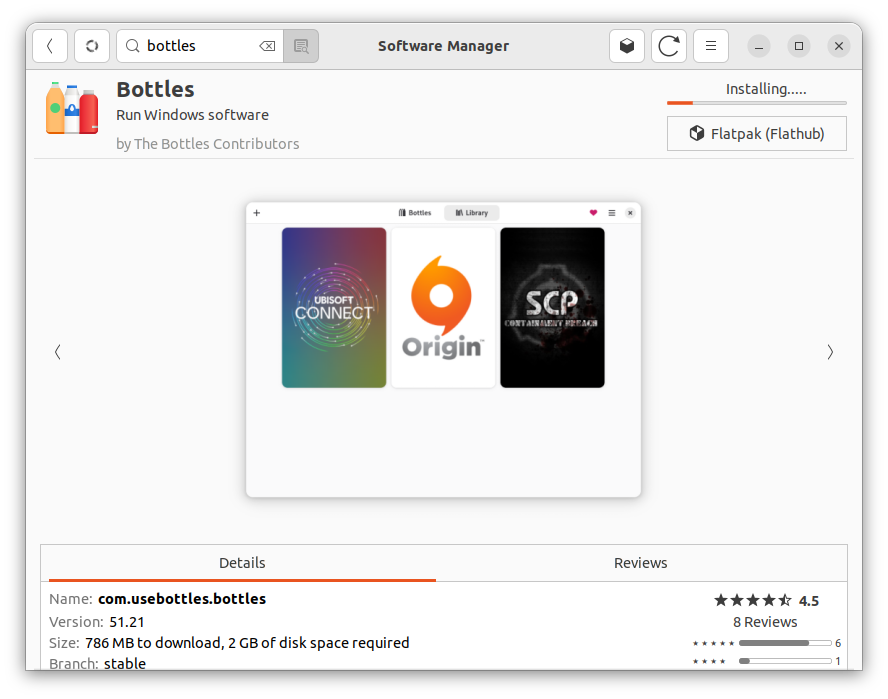The image size is (888, 699).
Task: Toggle search in descriptions button
Action: (x=301, y=46)
